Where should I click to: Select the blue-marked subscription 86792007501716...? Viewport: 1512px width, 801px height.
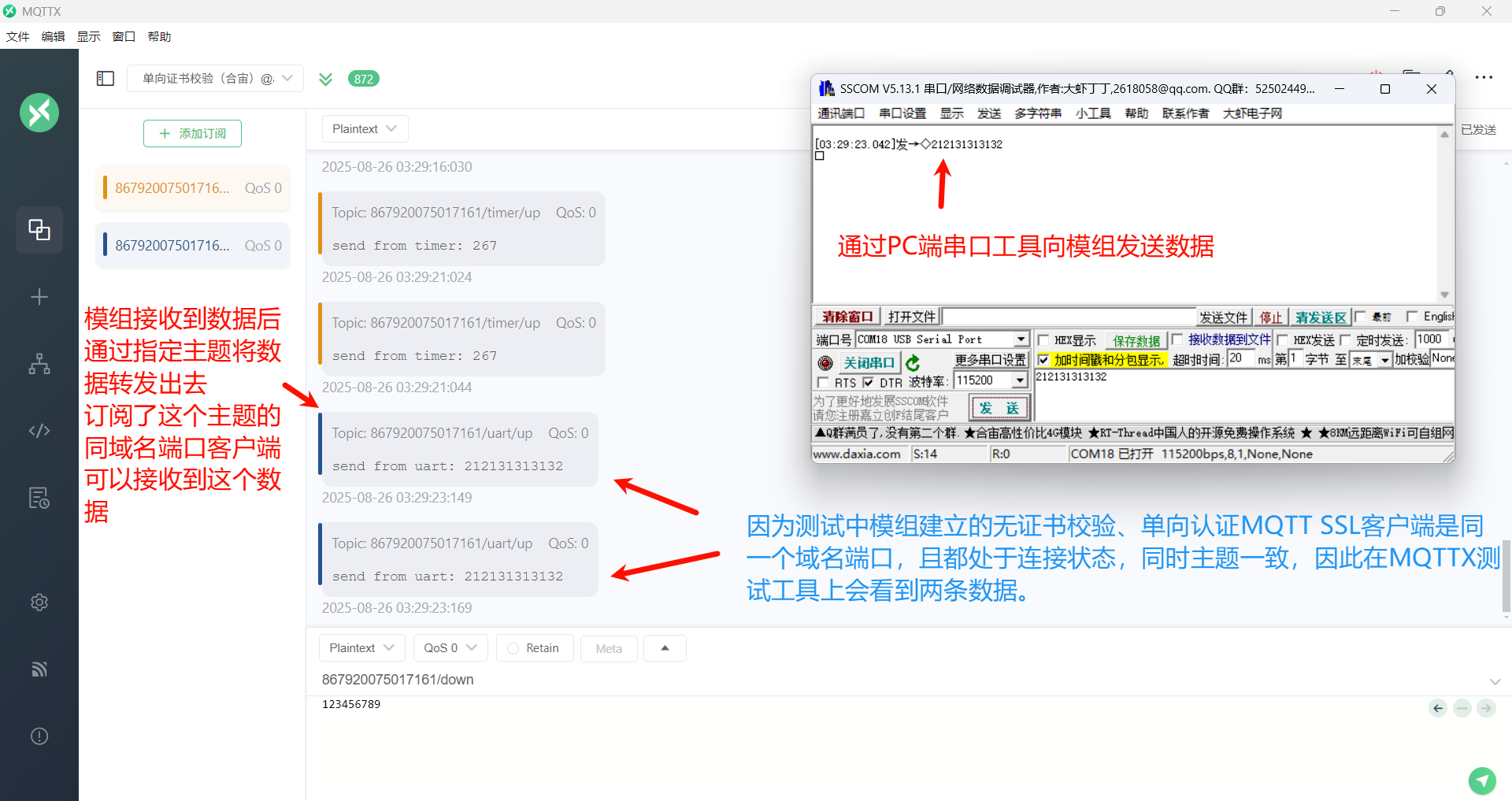193,246
